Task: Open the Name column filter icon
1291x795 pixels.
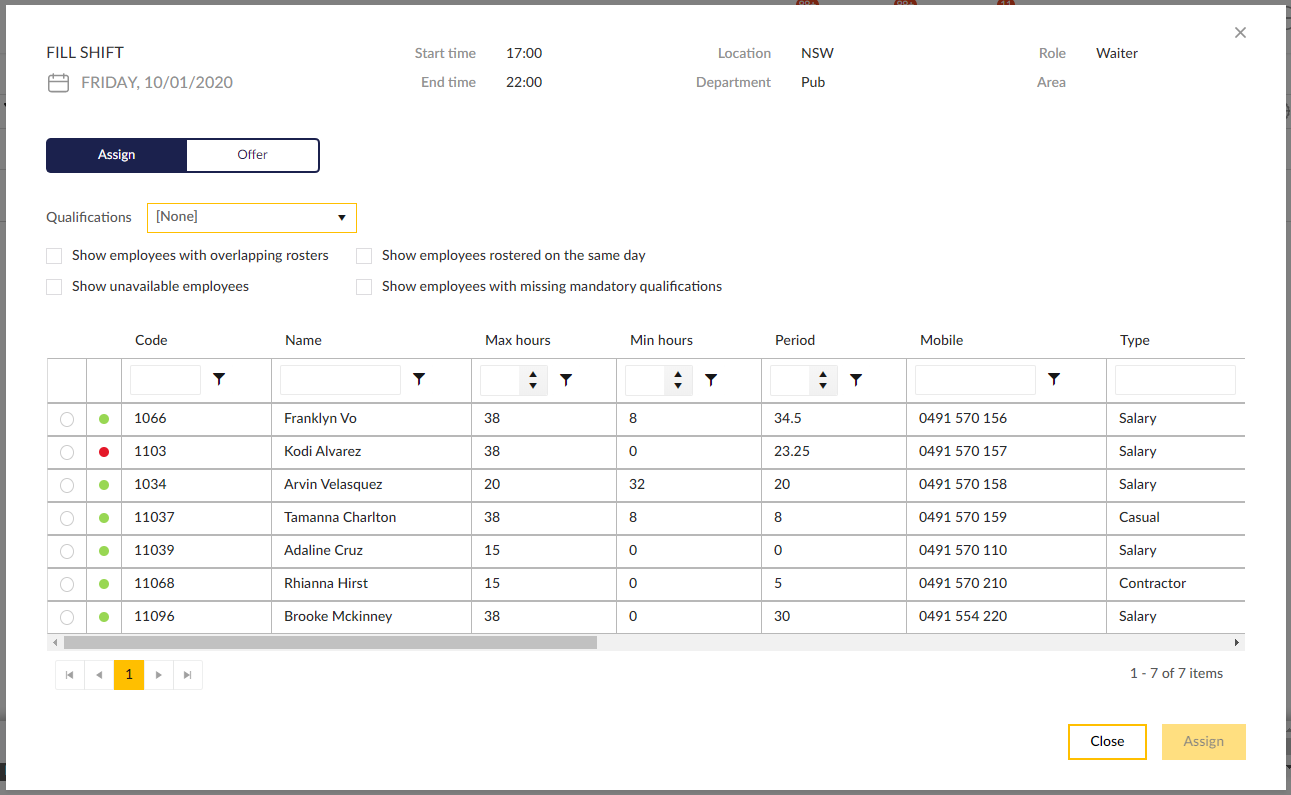Action: click(419, 379)
